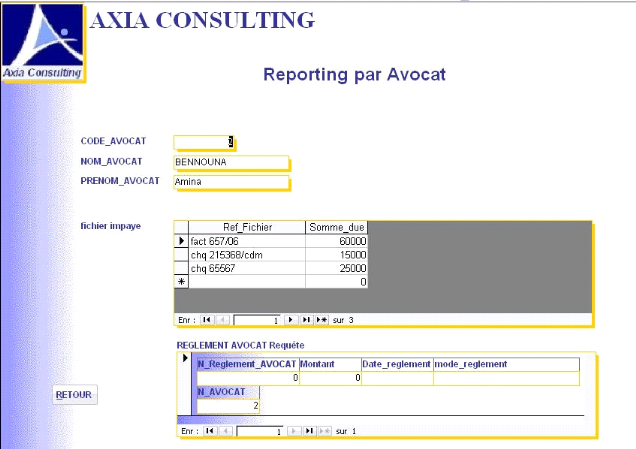Image resolution: width=636 pixels, height=449 pixels.
Task: Click the N_AVOCAT field showing 2
Action: click(228, 406)
